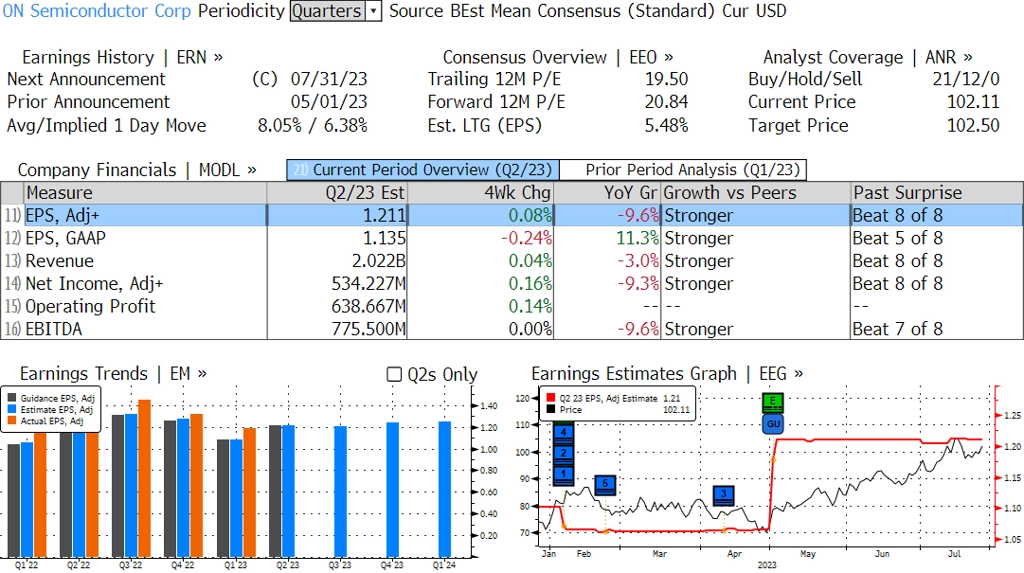Click the Measure column header
Screen dimensions: 1024x573
pos(145,193)
